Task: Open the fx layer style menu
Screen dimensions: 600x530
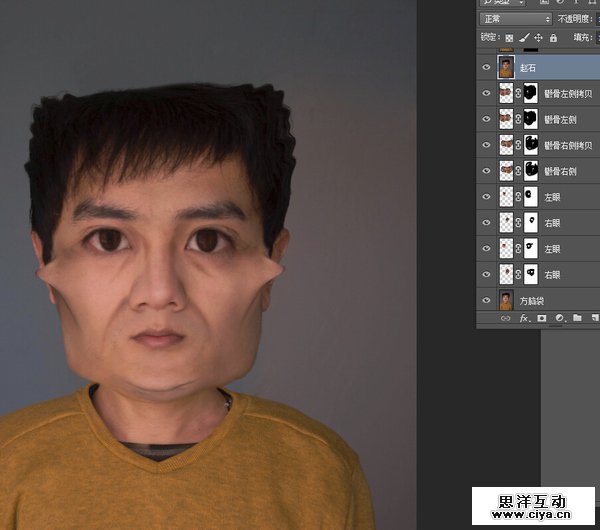Action: (x=523, y=318)
